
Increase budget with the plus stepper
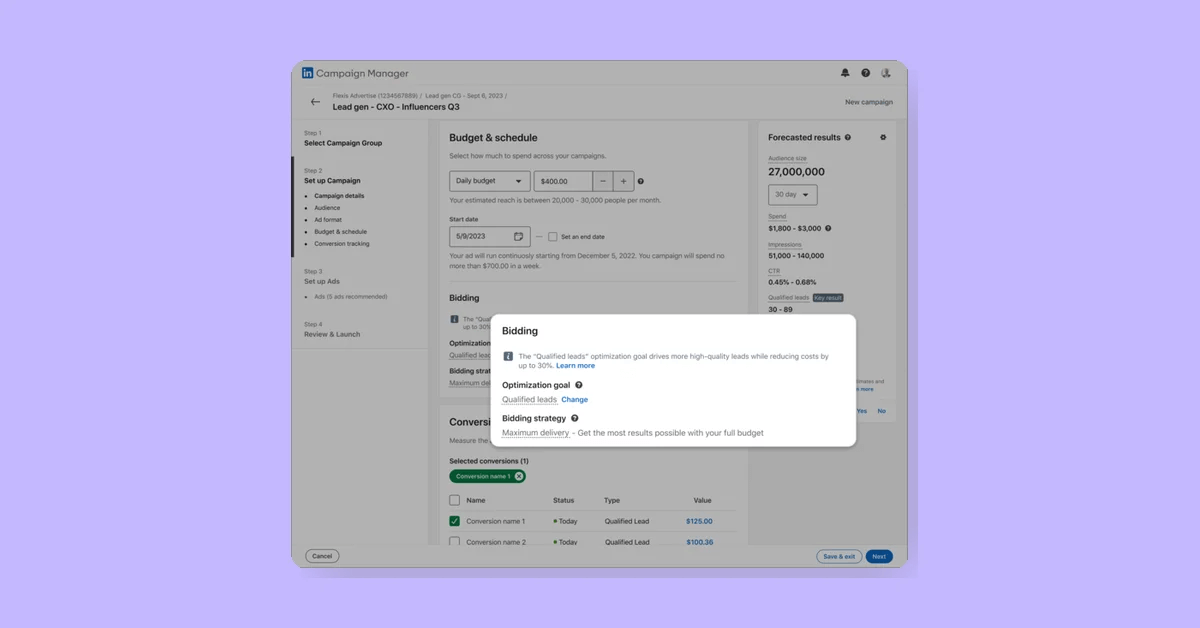623,181
